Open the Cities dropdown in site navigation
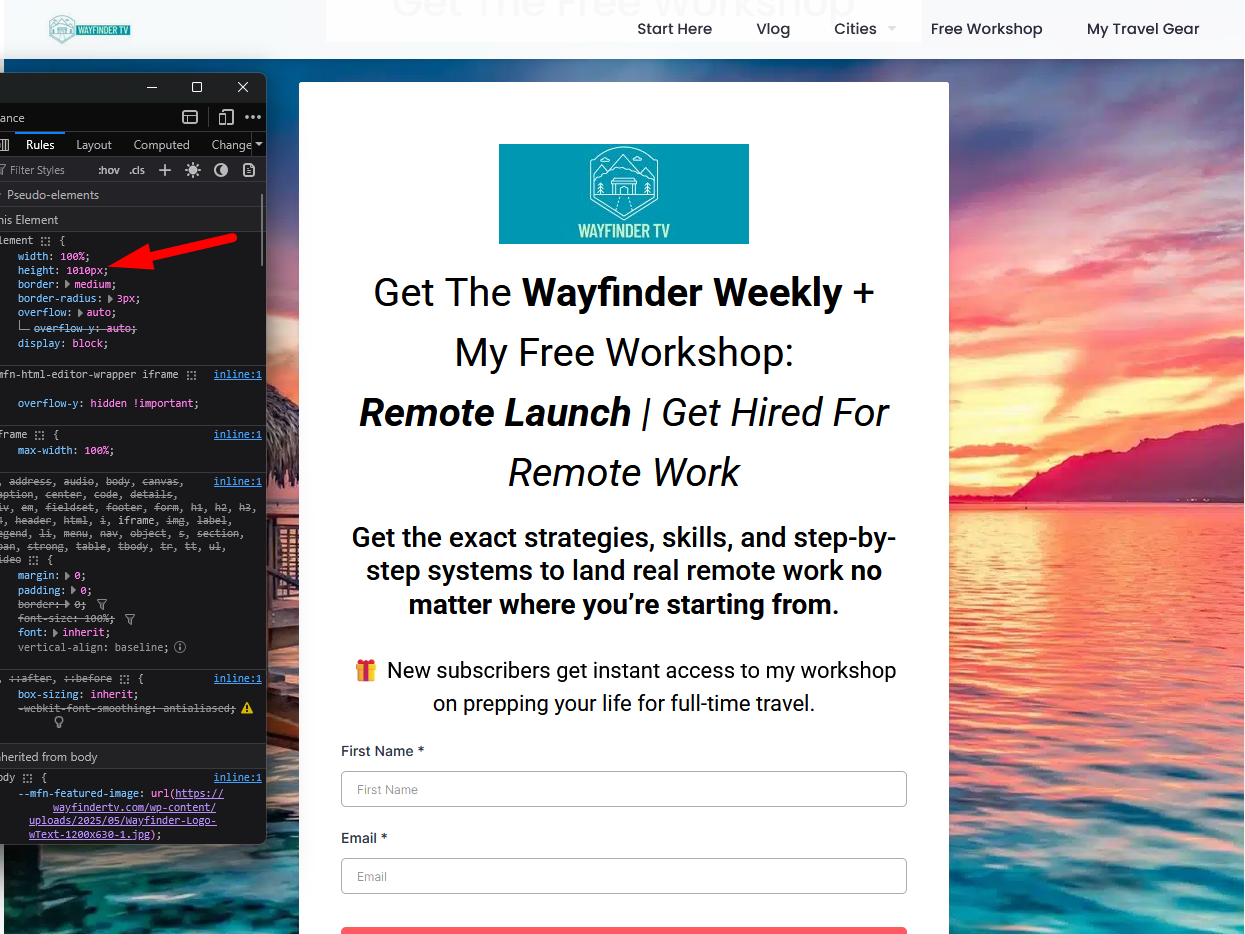The height and width of the screenshot is (934, 1245). point(865,29)
